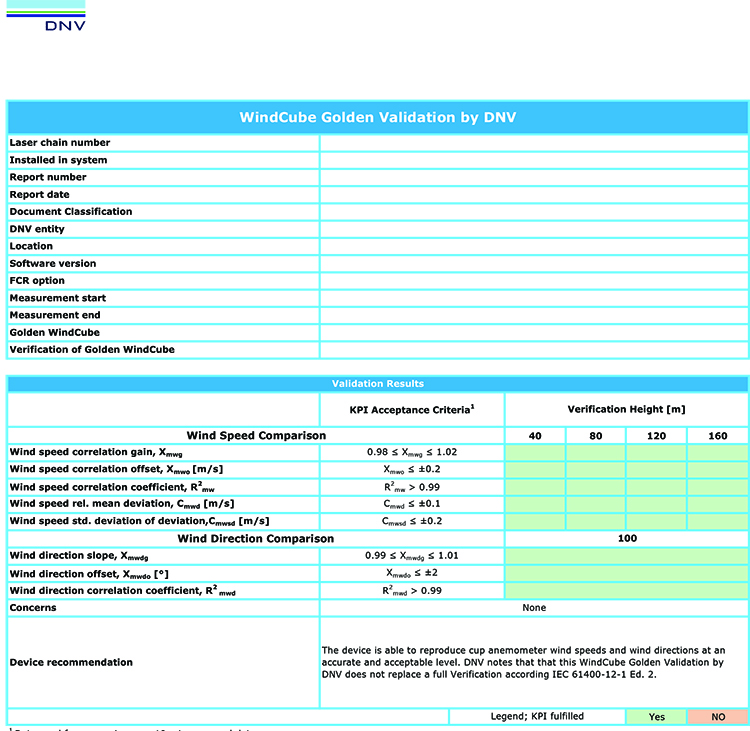Viewport: 750px width, 731px height.
Task: Select the 160 m verification height column header
Action: pyautogui.click(x=717, y=436)
